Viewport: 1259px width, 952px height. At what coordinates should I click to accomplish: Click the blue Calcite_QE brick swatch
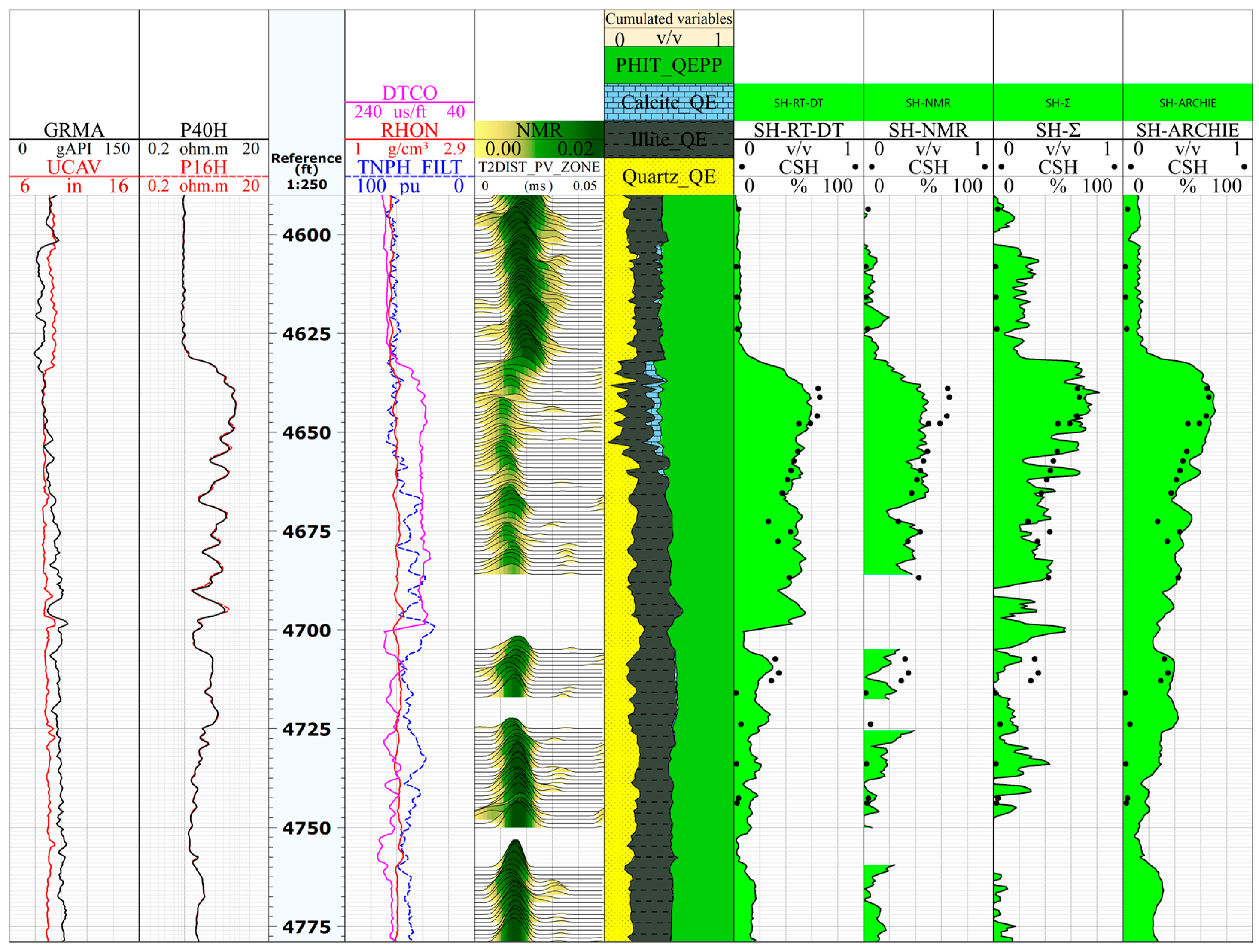click(669, 102)
